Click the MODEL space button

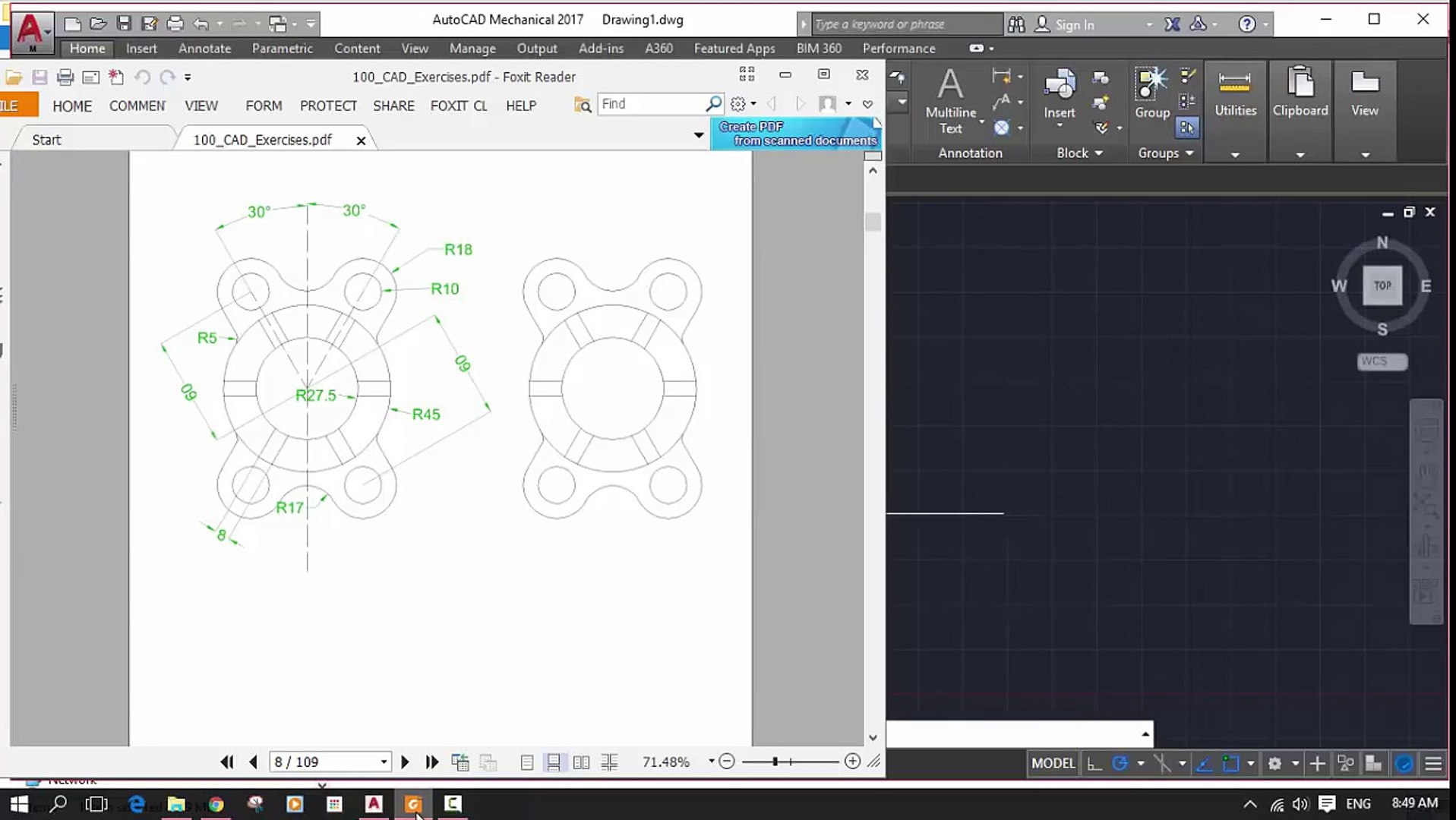1053,763
